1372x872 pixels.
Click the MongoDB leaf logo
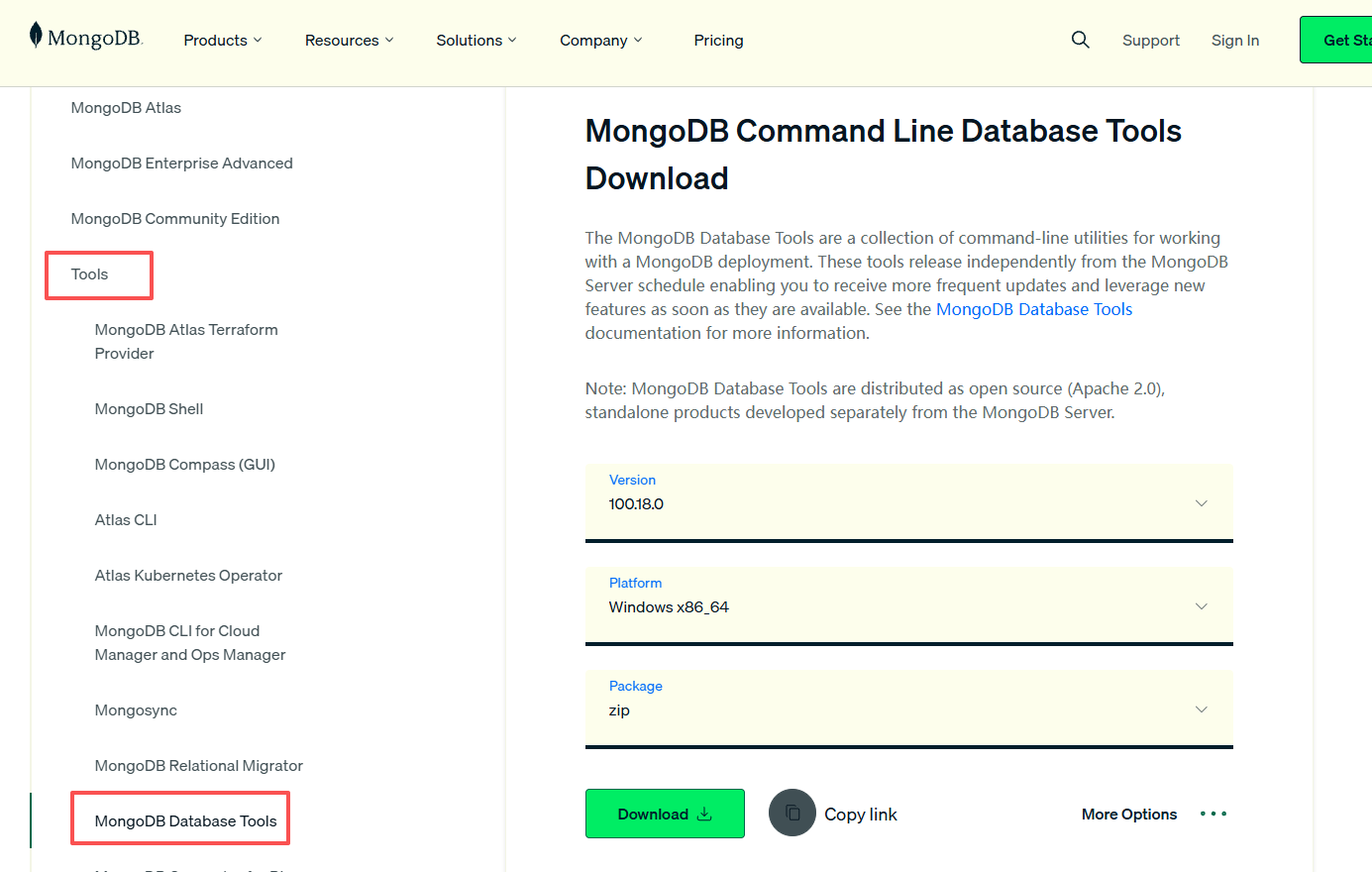click(86, 37)
